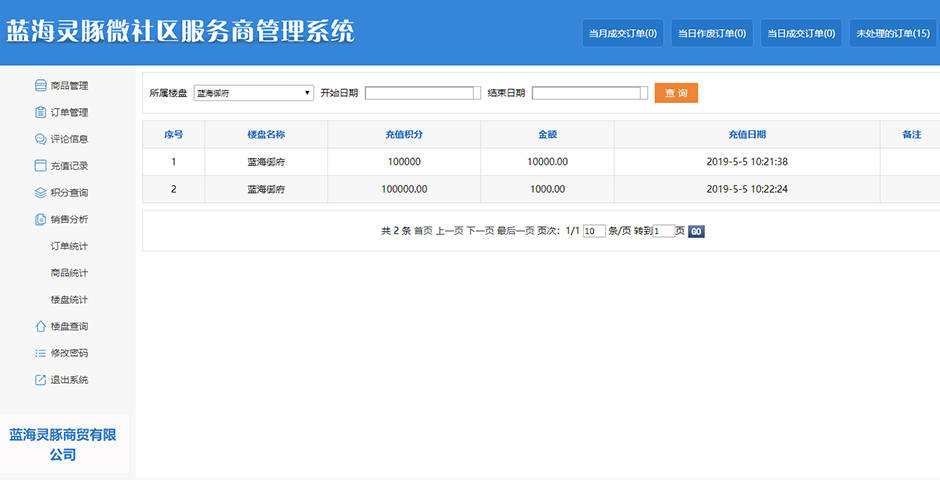940x480 pixels.
Task: Open 未处理的订单(15) header button
Action: (x=893, y=33)
